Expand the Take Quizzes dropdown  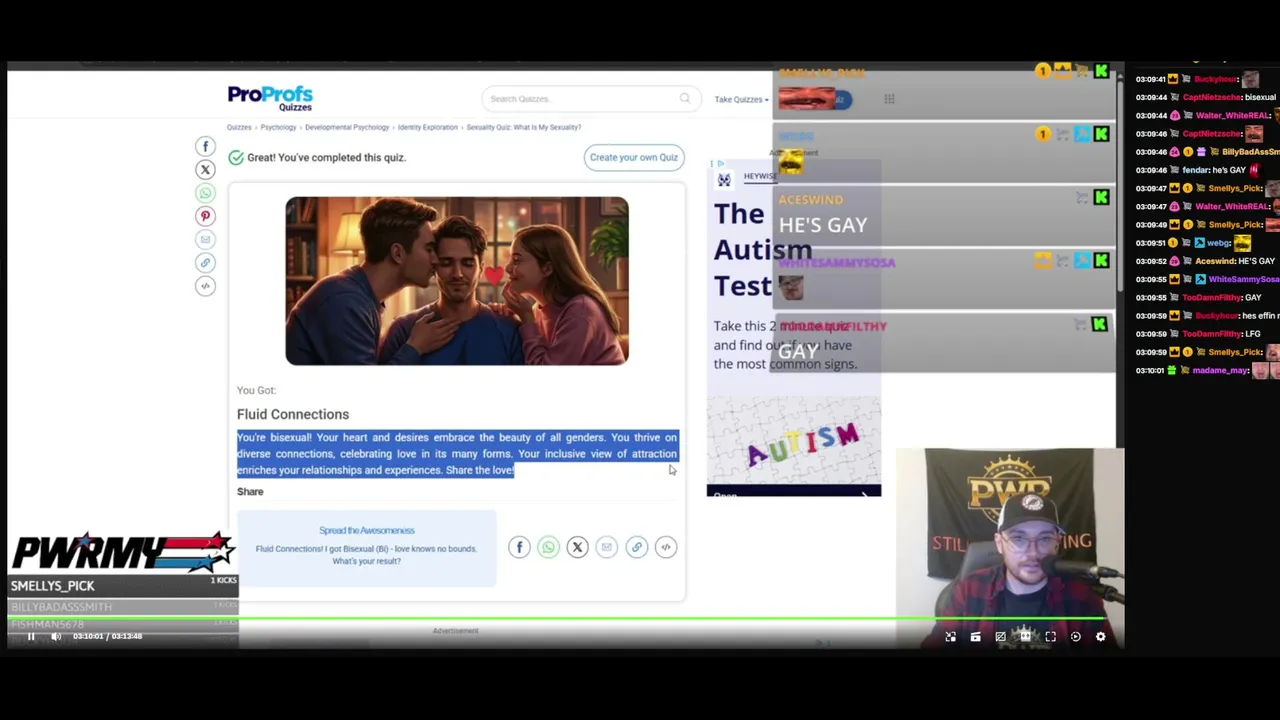pyautogui.click(x=741, y=99)
